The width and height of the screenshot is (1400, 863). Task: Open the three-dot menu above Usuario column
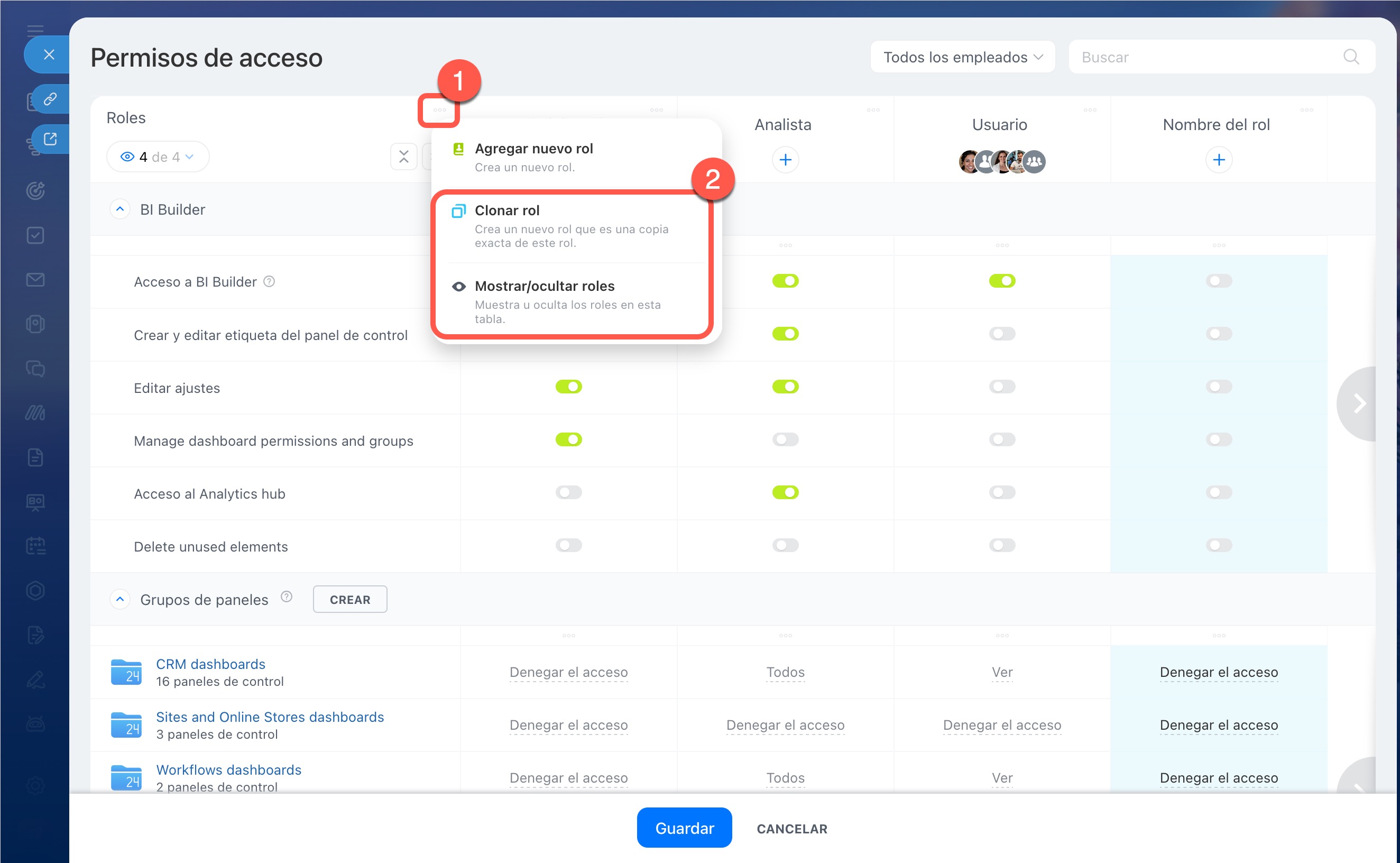click(x=1089, y=109)
